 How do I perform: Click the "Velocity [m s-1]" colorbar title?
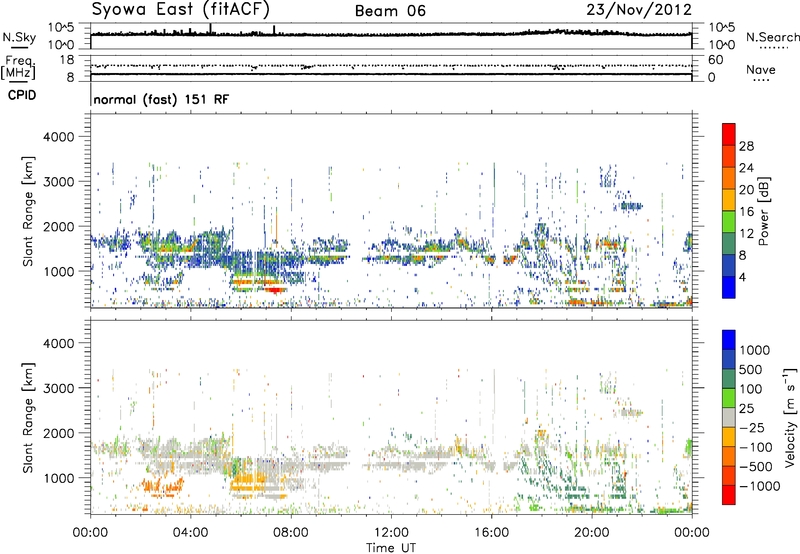790,417
